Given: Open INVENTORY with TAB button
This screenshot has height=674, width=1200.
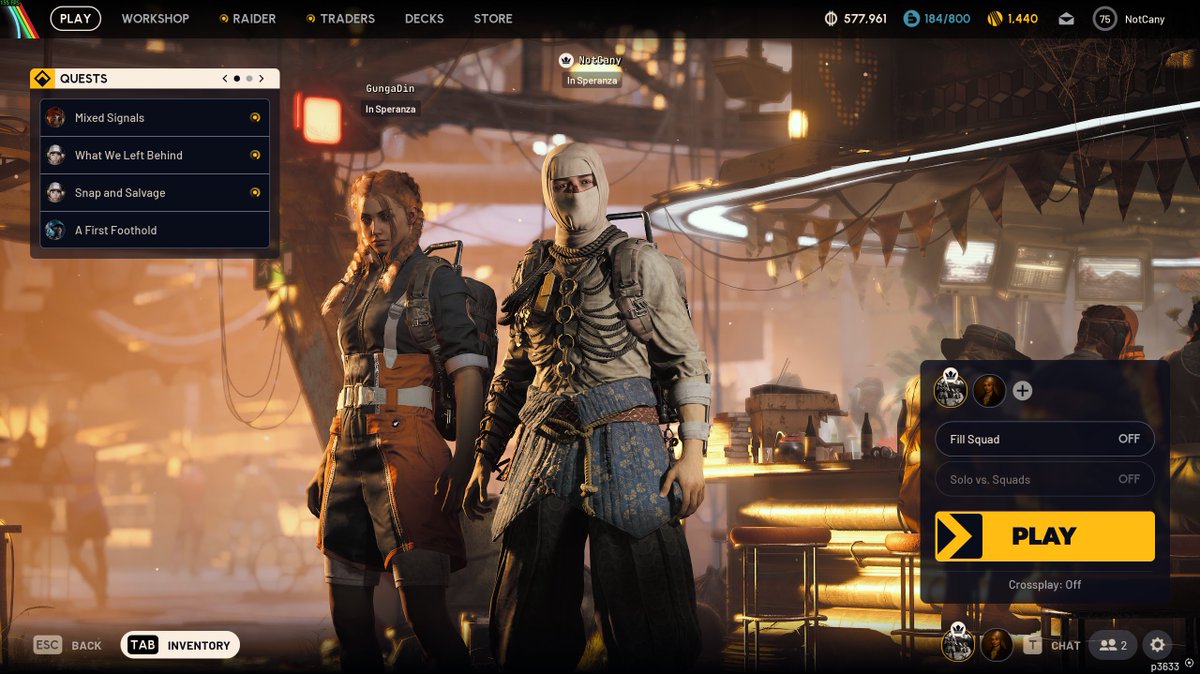Looking at the screenshot, I should coord(180,645).
